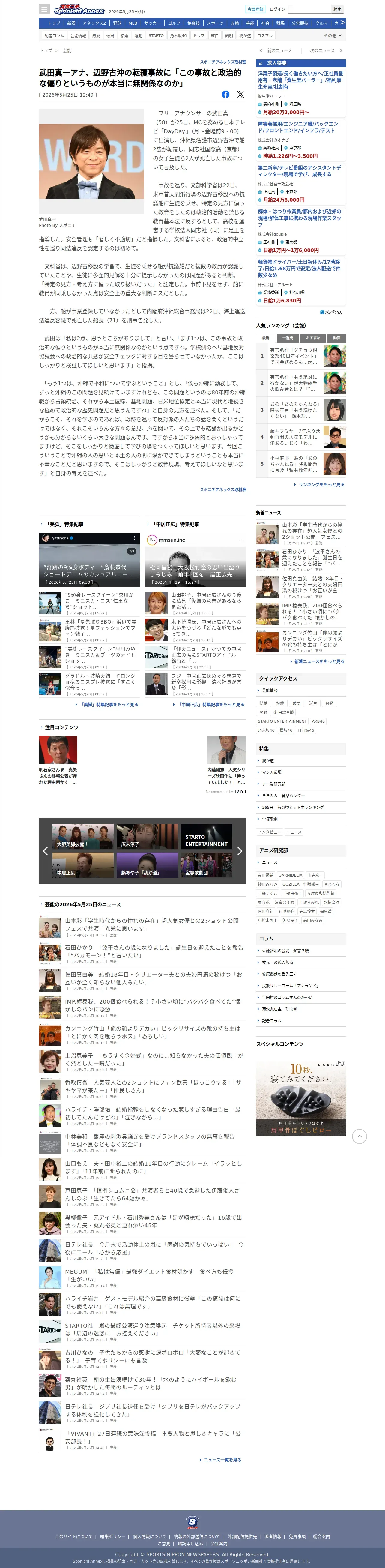Open マンガ道場 feature link
Viewport: 385px width, 1568px height.
272,772
